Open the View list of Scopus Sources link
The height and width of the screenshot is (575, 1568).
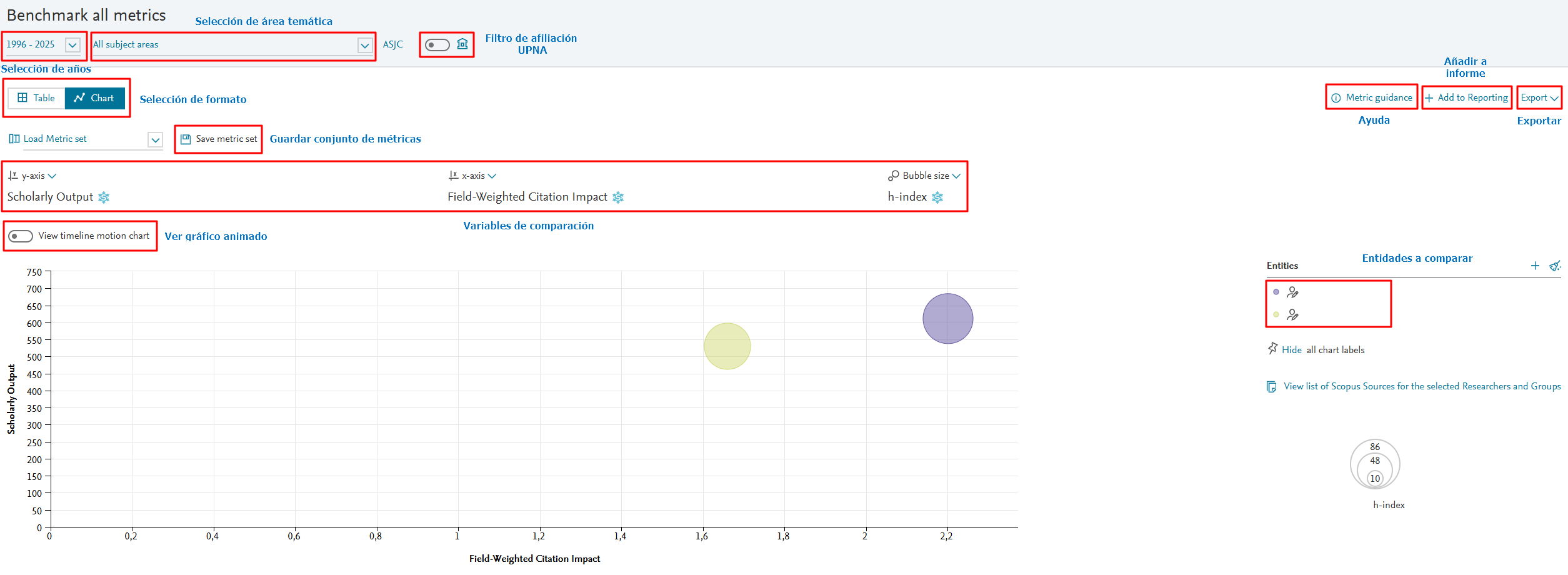tap(1422, 386)
